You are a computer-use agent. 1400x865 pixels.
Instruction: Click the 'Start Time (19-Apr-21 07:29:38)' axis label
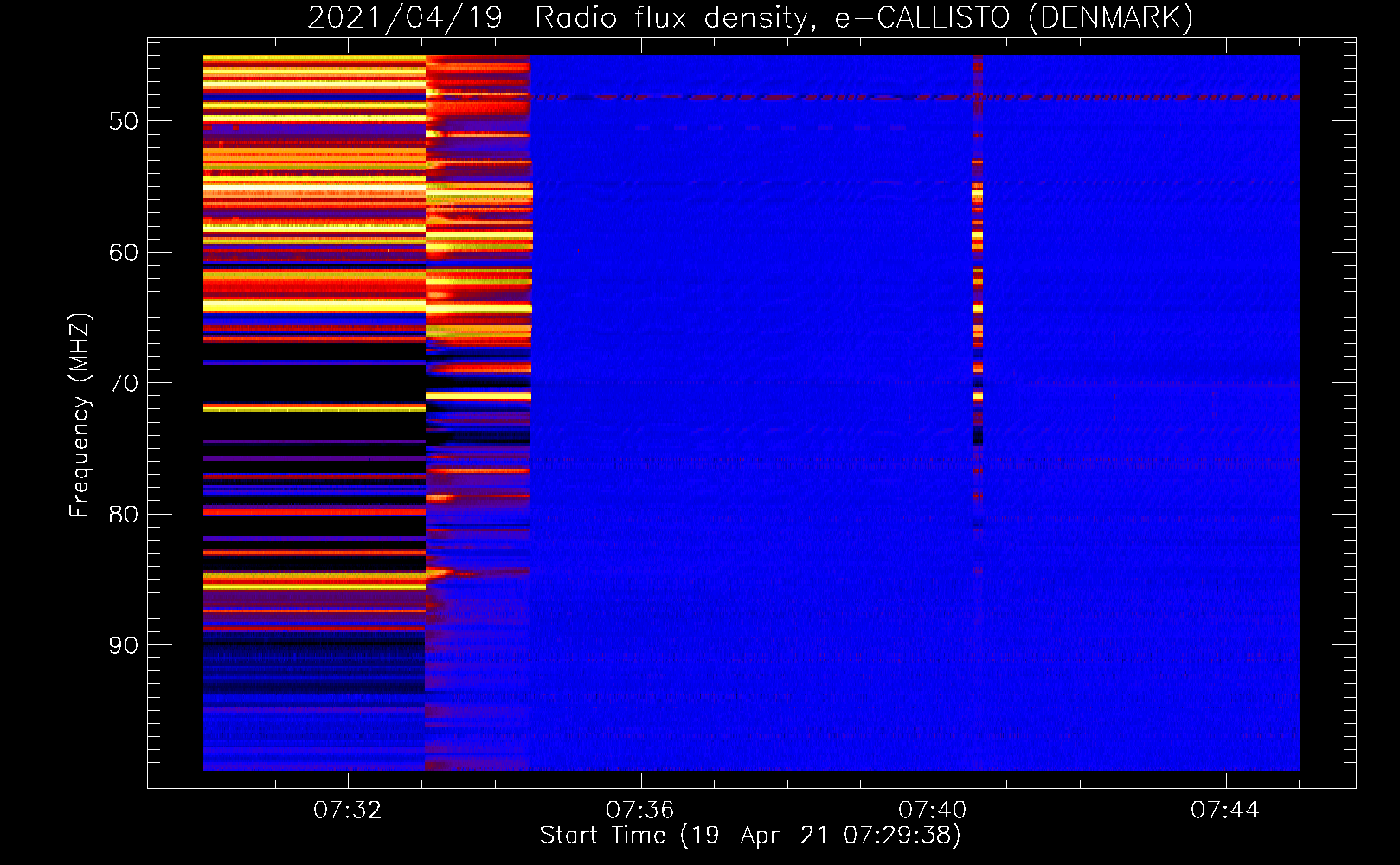[750, 836]
